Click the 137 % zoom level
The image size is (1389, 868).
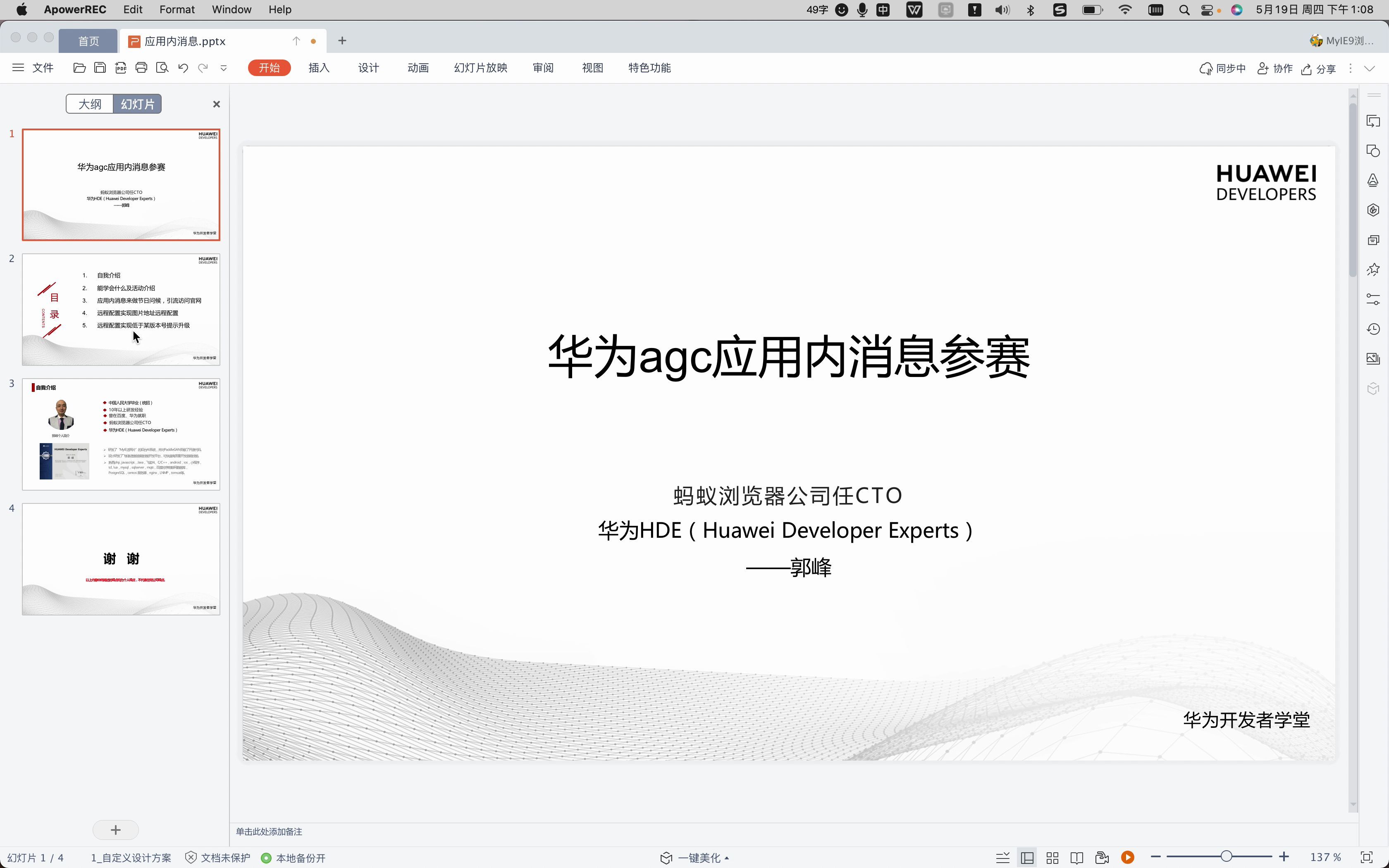pos(1326,857)
